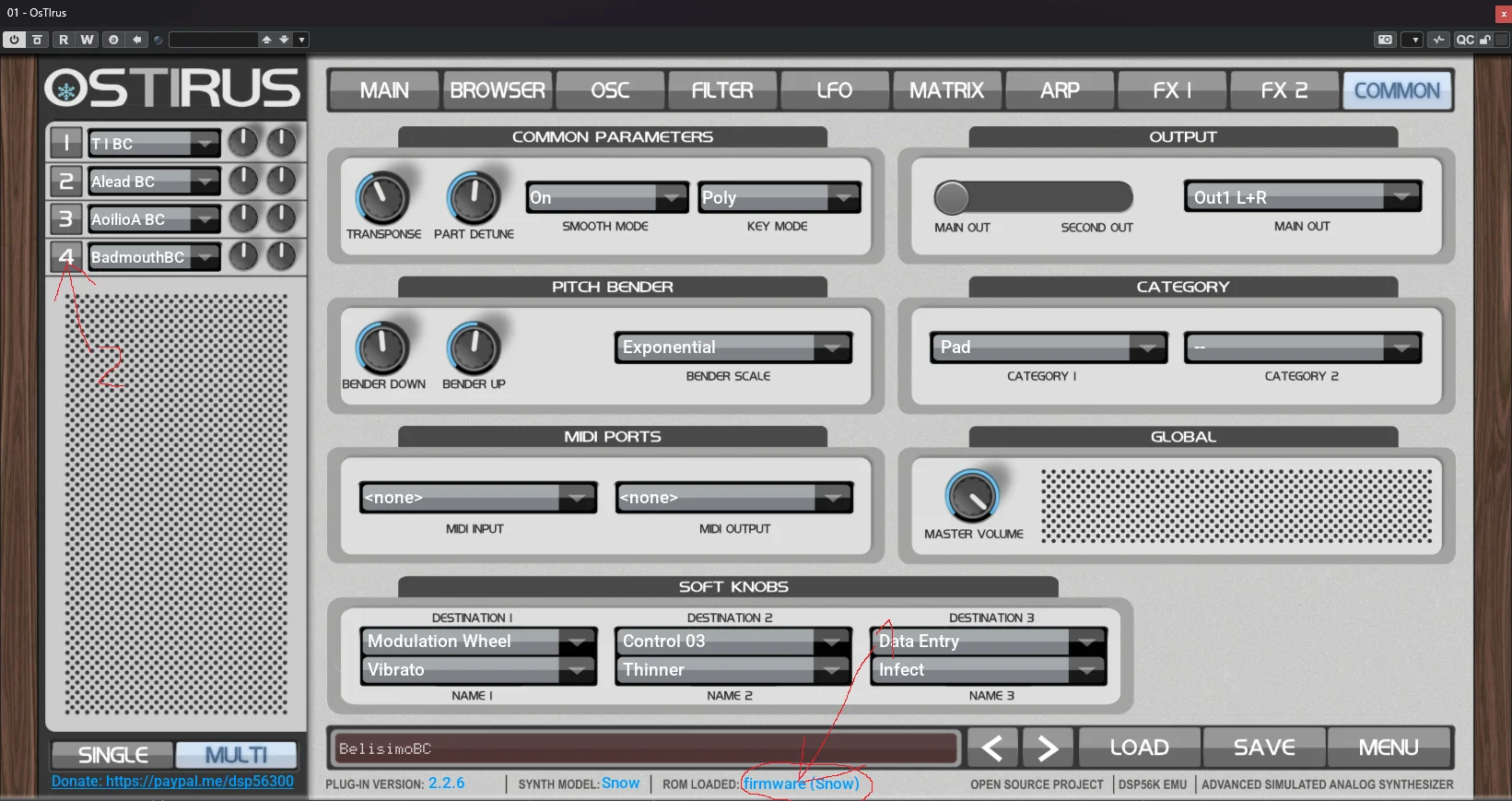Switch to the FILTER tab
Viewport: 1512px width, 801px height.
click(x=722, y=90)
